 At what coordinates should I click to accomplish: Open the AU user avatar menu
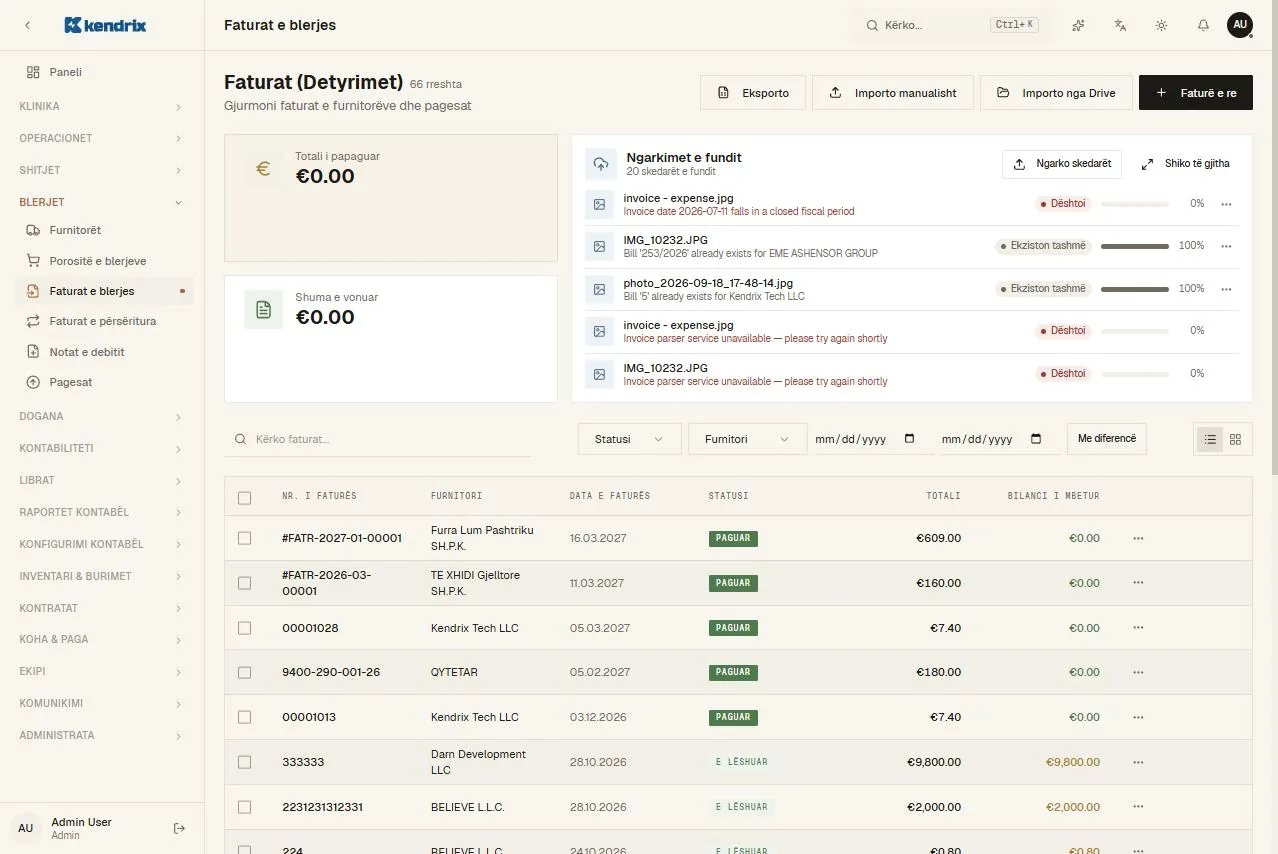pos(1240,25)
